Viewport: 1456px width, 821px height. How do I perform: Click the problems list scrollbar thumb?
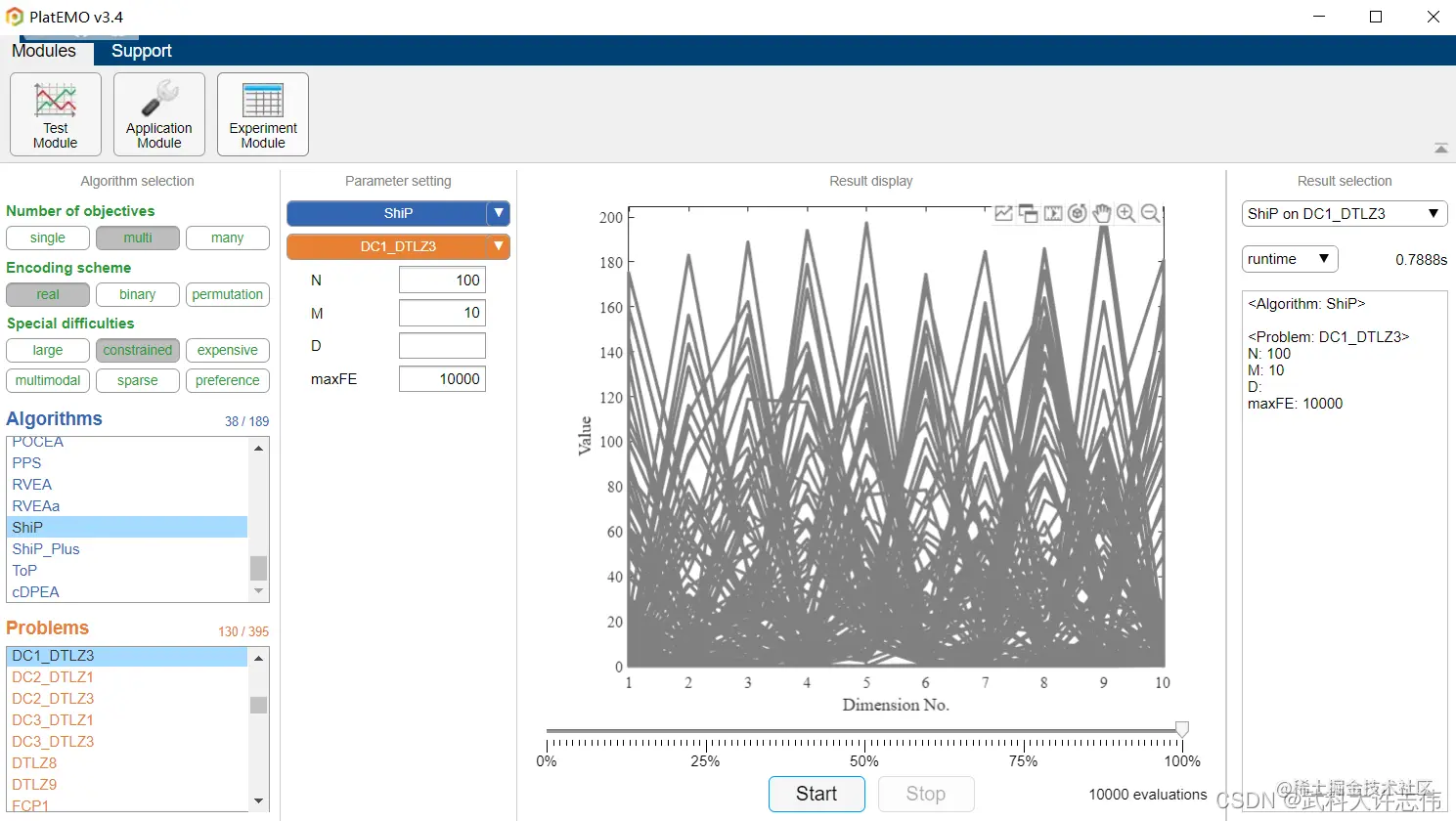(258, 705)
